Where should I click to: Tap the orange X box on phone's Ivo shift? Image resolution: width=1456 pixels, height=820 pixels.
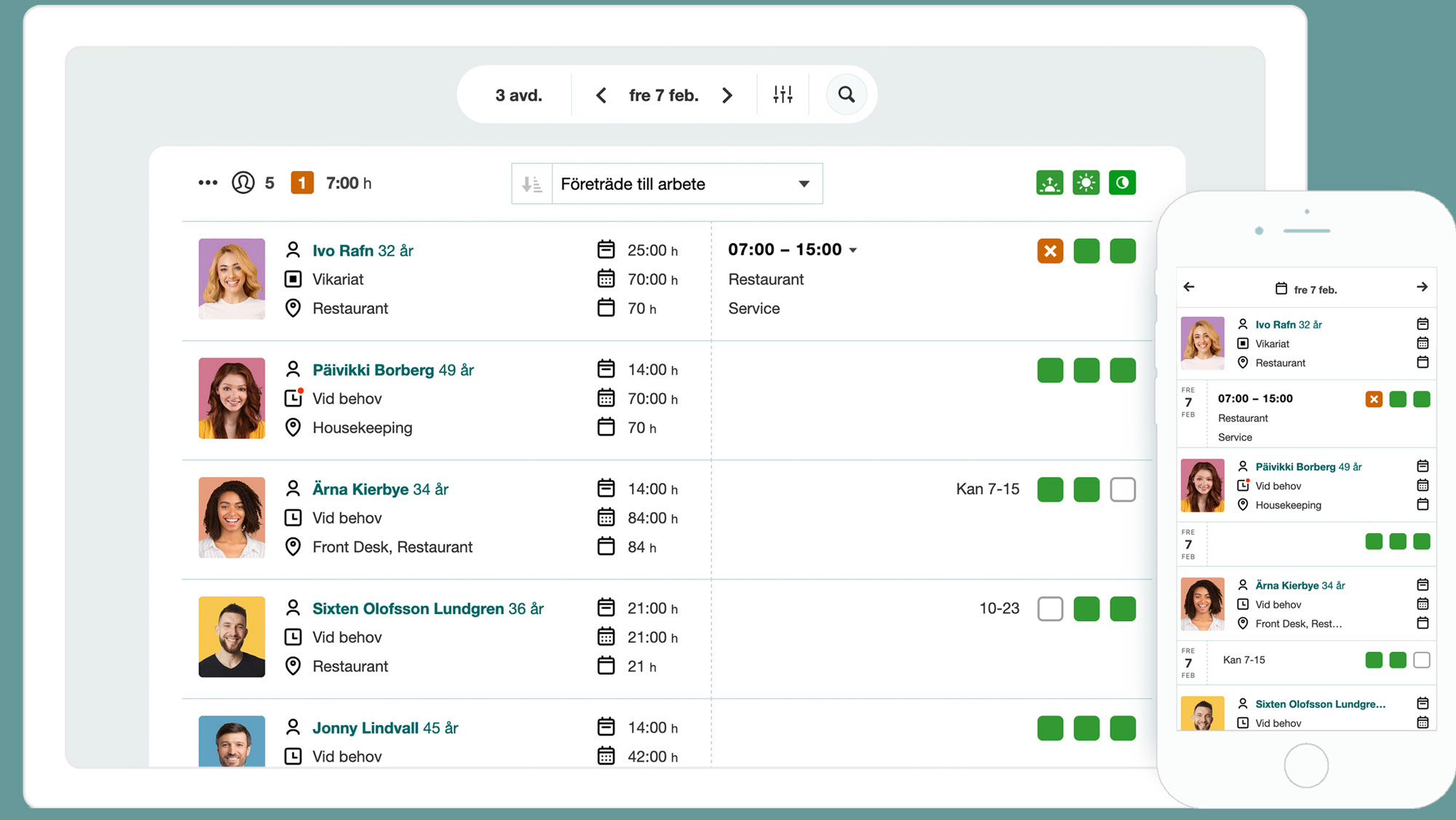pyautogui.click(x=1374, y=399)
